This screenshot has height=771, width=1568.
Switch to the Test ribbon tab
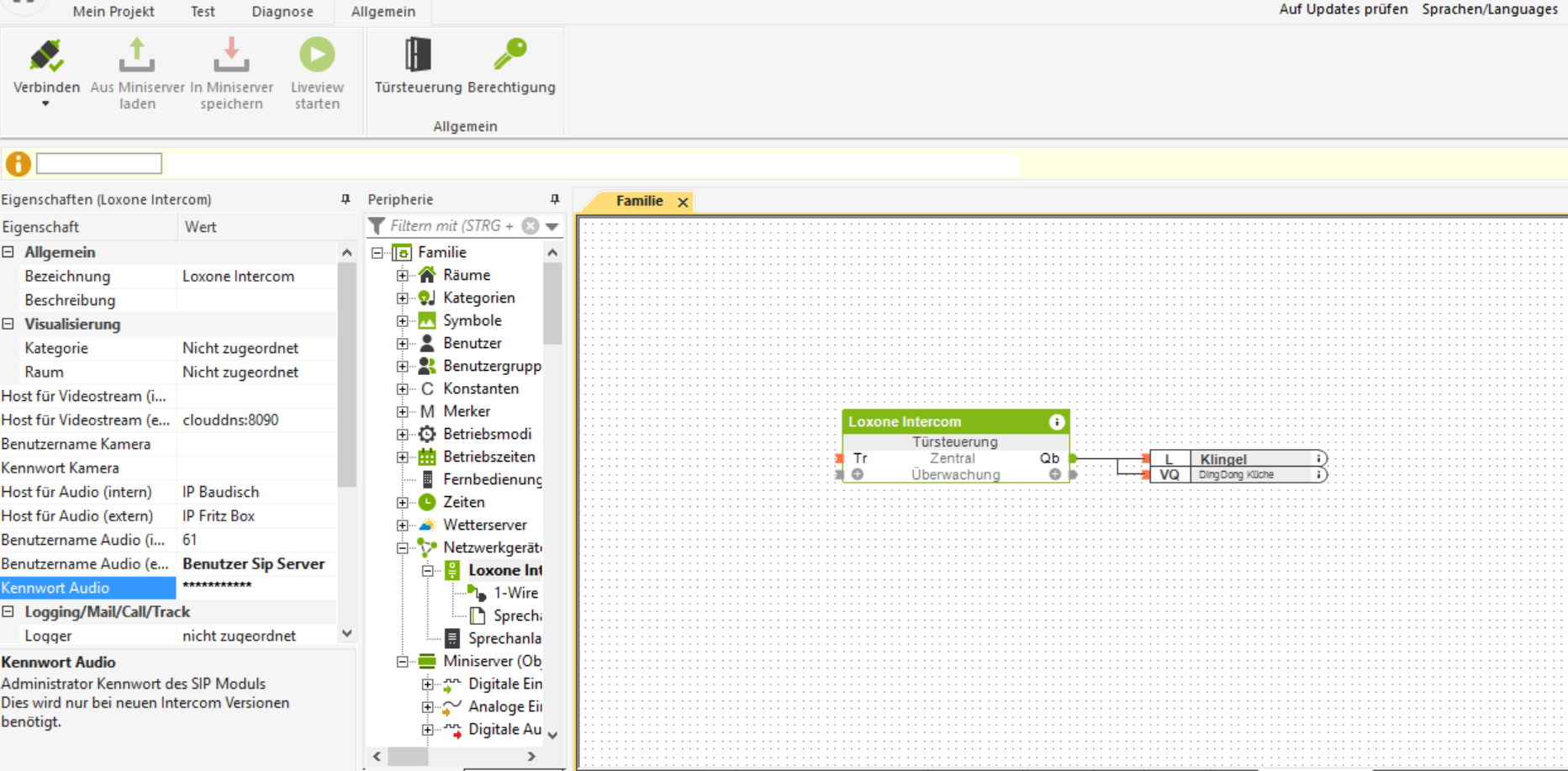[x=203, y=12]
